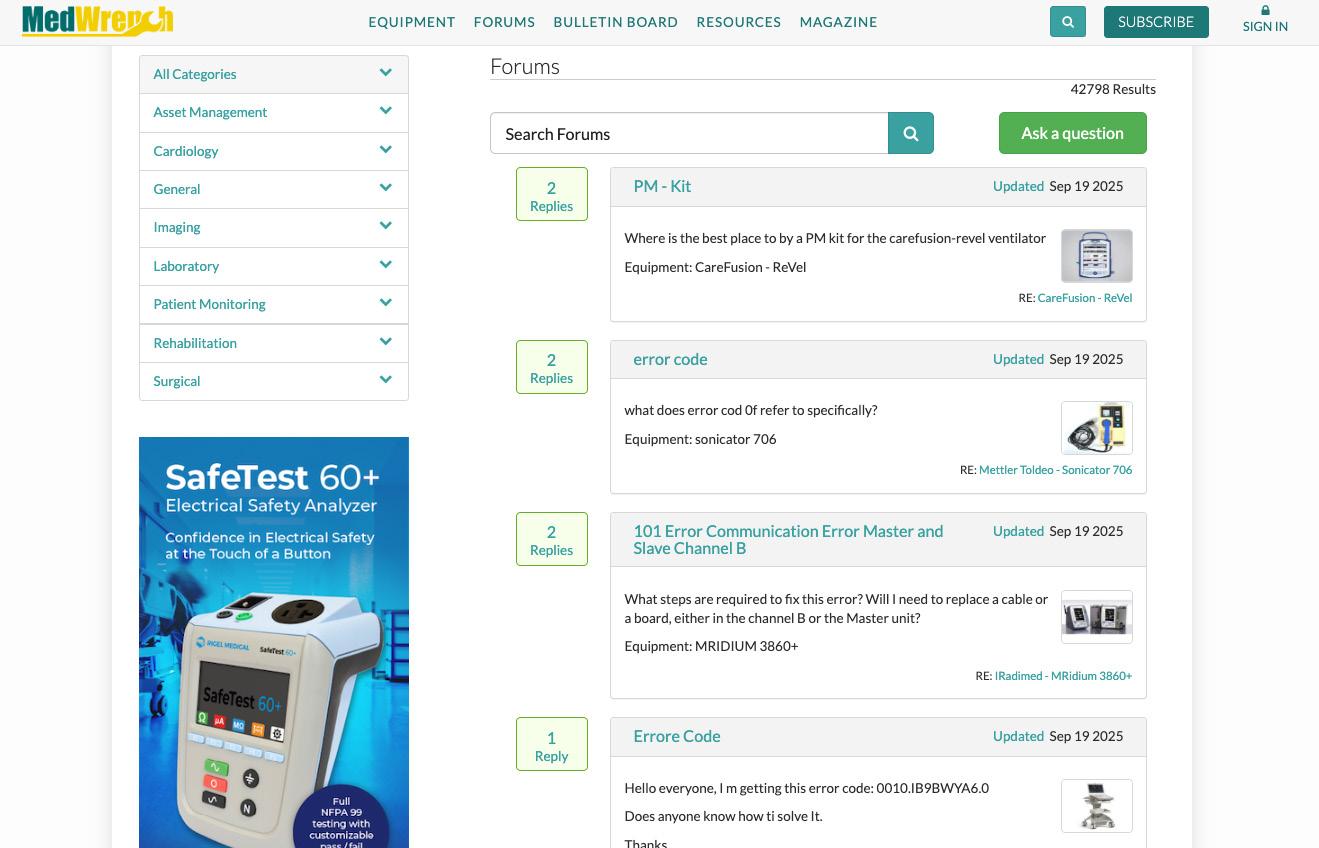Select the Surgical category label
The image size is (1319, 848).
(x=177, y=381)
